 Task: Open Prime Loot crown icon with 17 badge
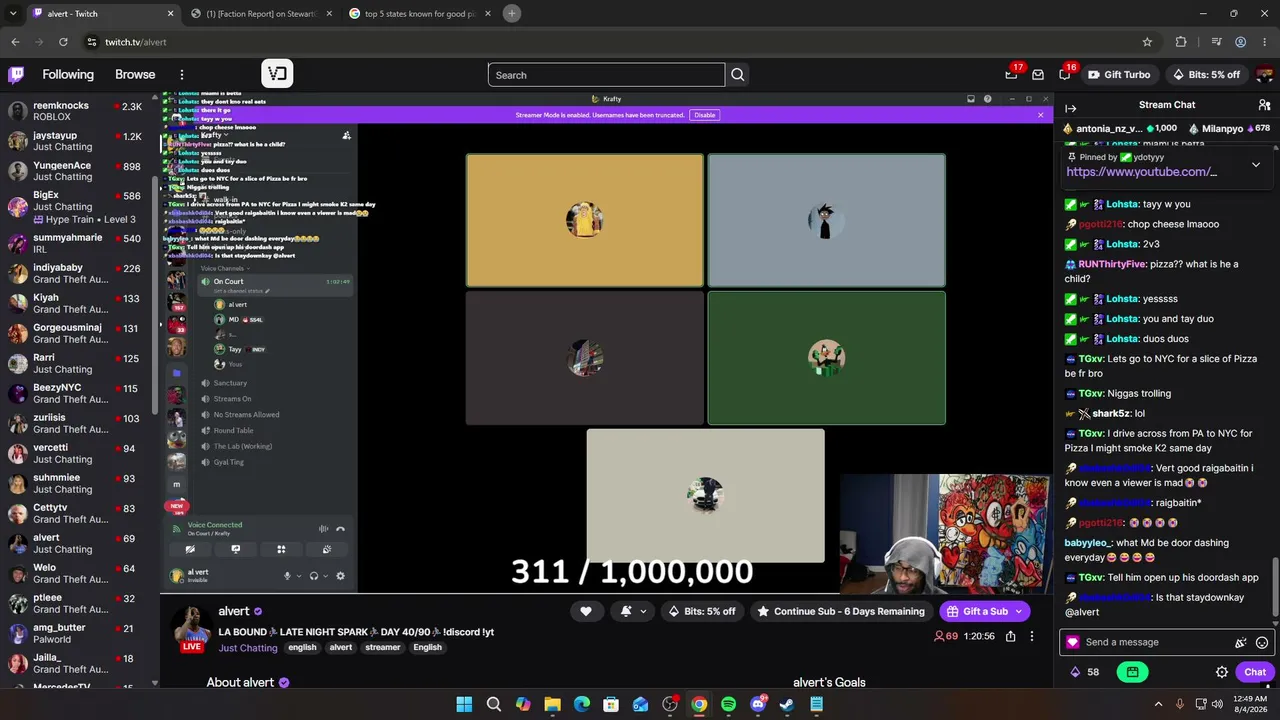(1011, 75)
